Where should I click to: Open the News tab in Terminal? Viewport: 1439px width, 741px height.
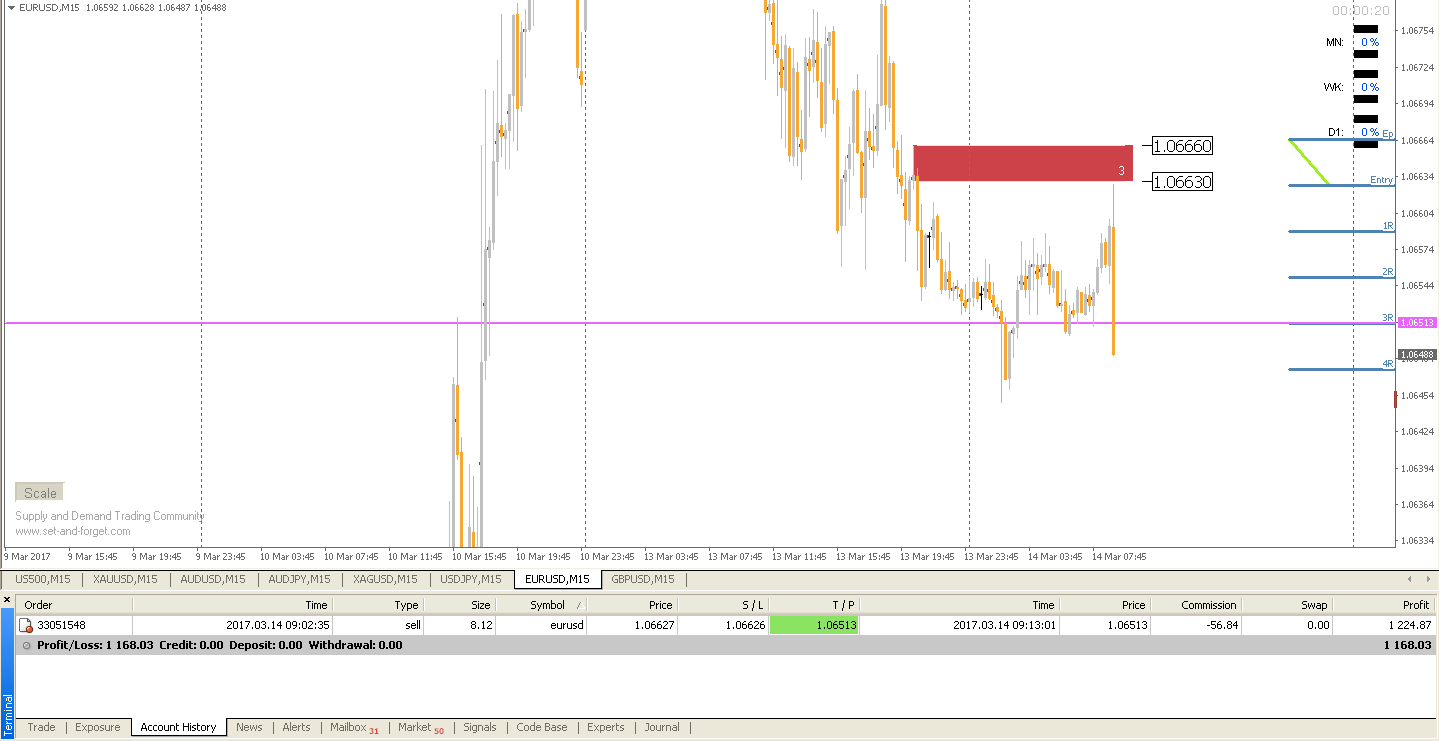[x=249, y=727]
